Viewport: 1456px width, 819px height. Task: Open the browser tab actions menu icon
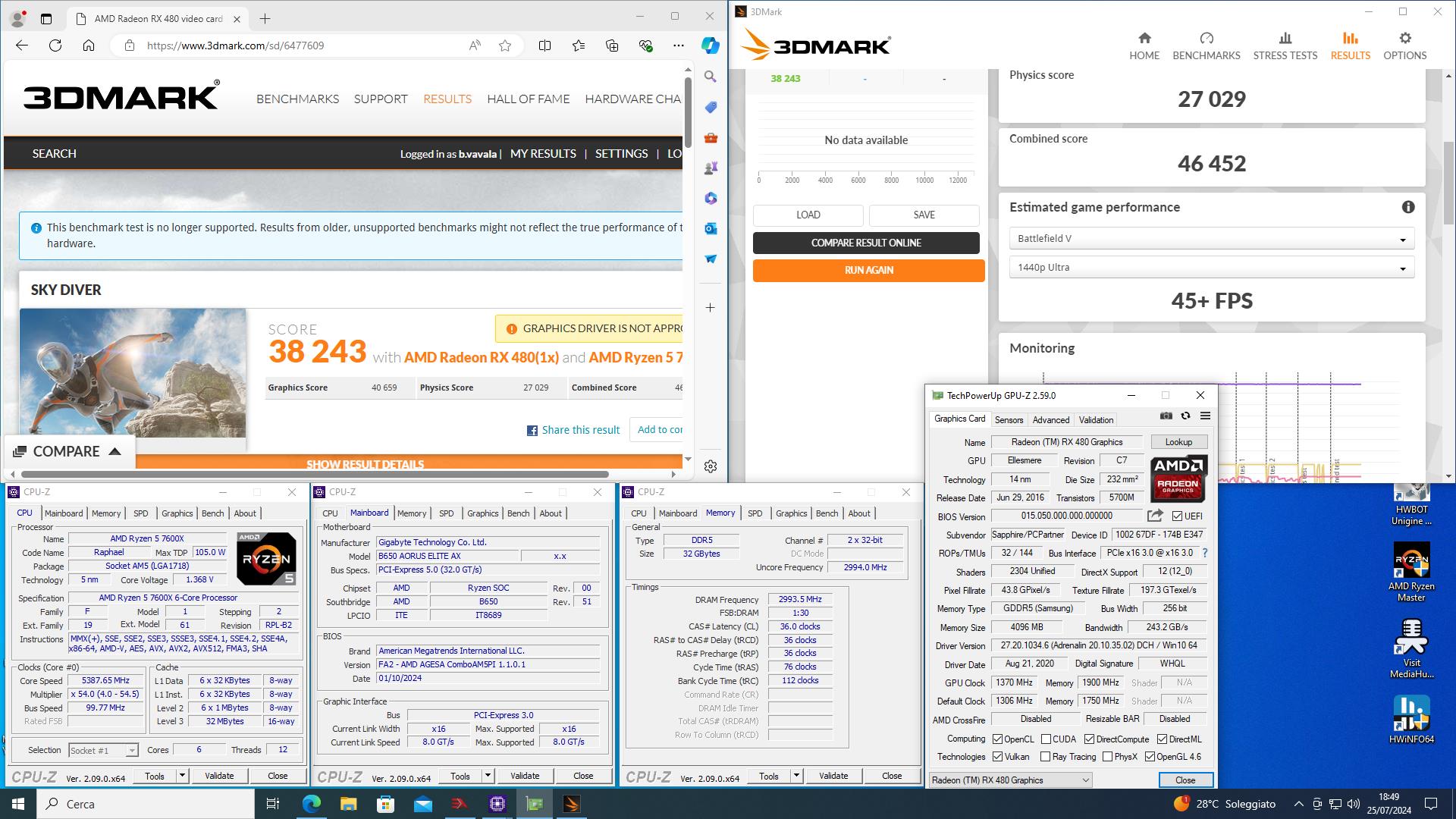[x=46, y=18]
